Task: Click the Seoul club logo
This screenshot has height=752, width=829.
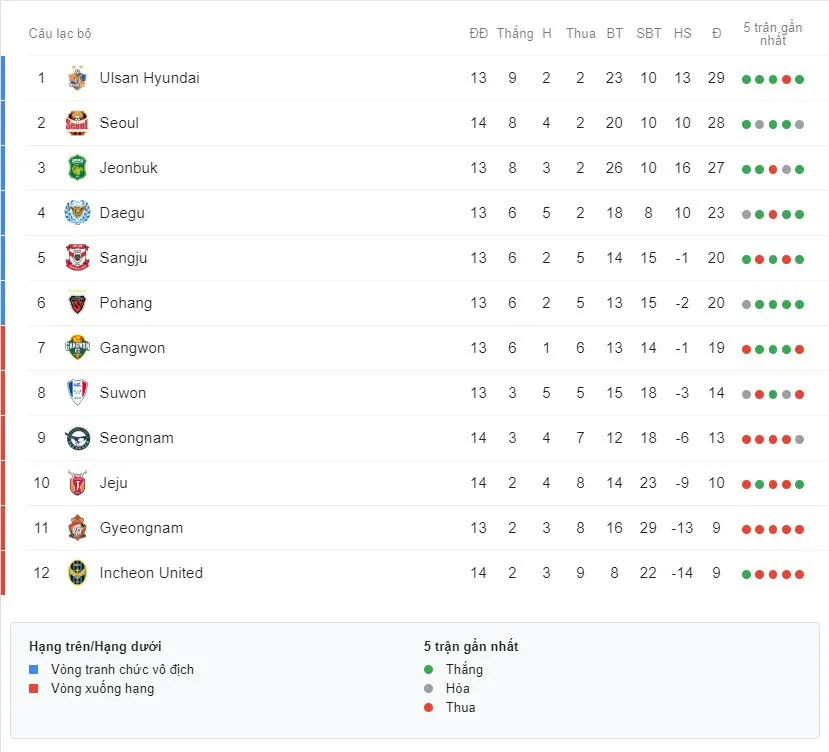Action: click(x=77, y=123)
